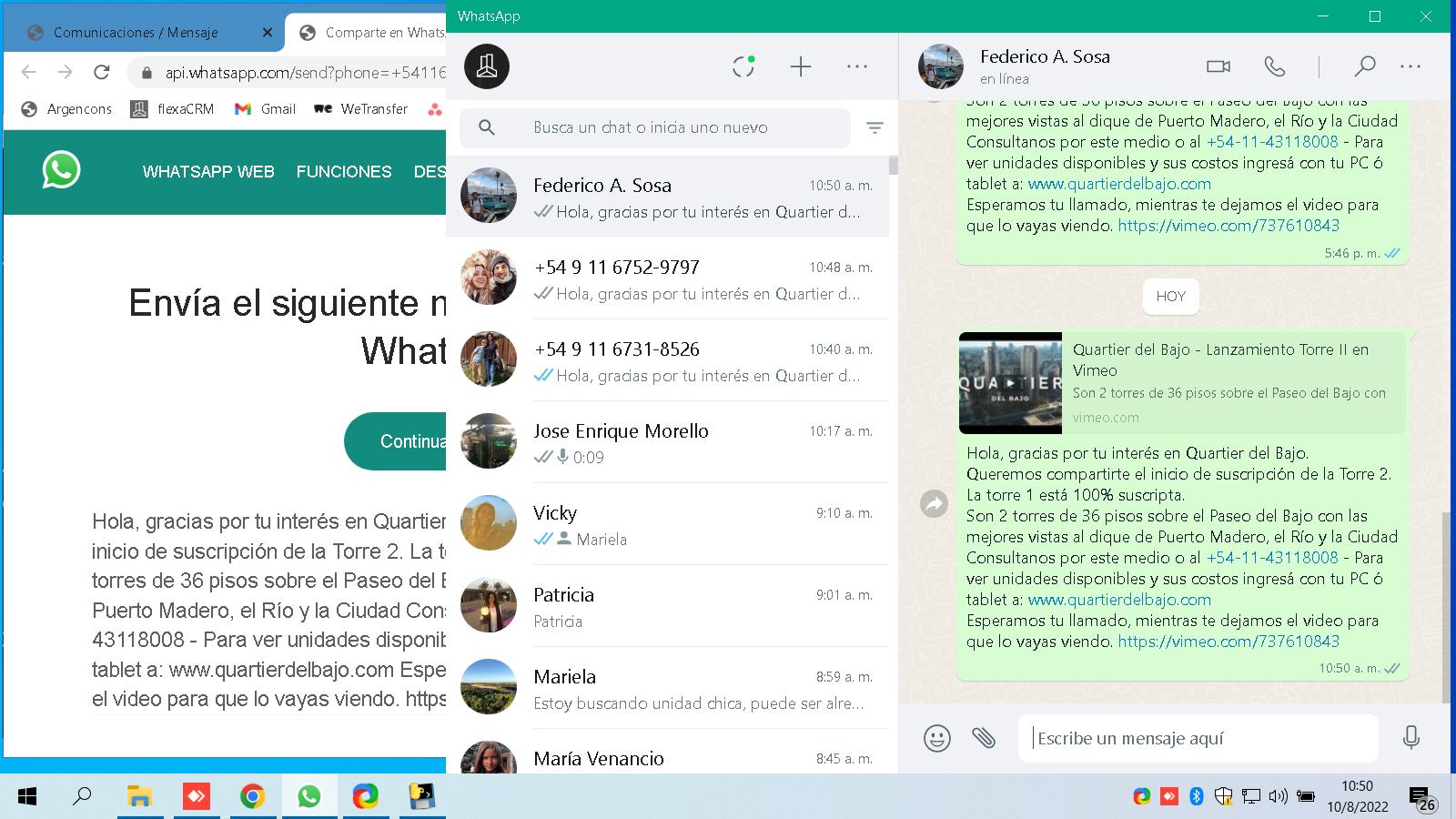Go back in the Chrome browser
1456x819 pixels.
click(x=29, y=72)
